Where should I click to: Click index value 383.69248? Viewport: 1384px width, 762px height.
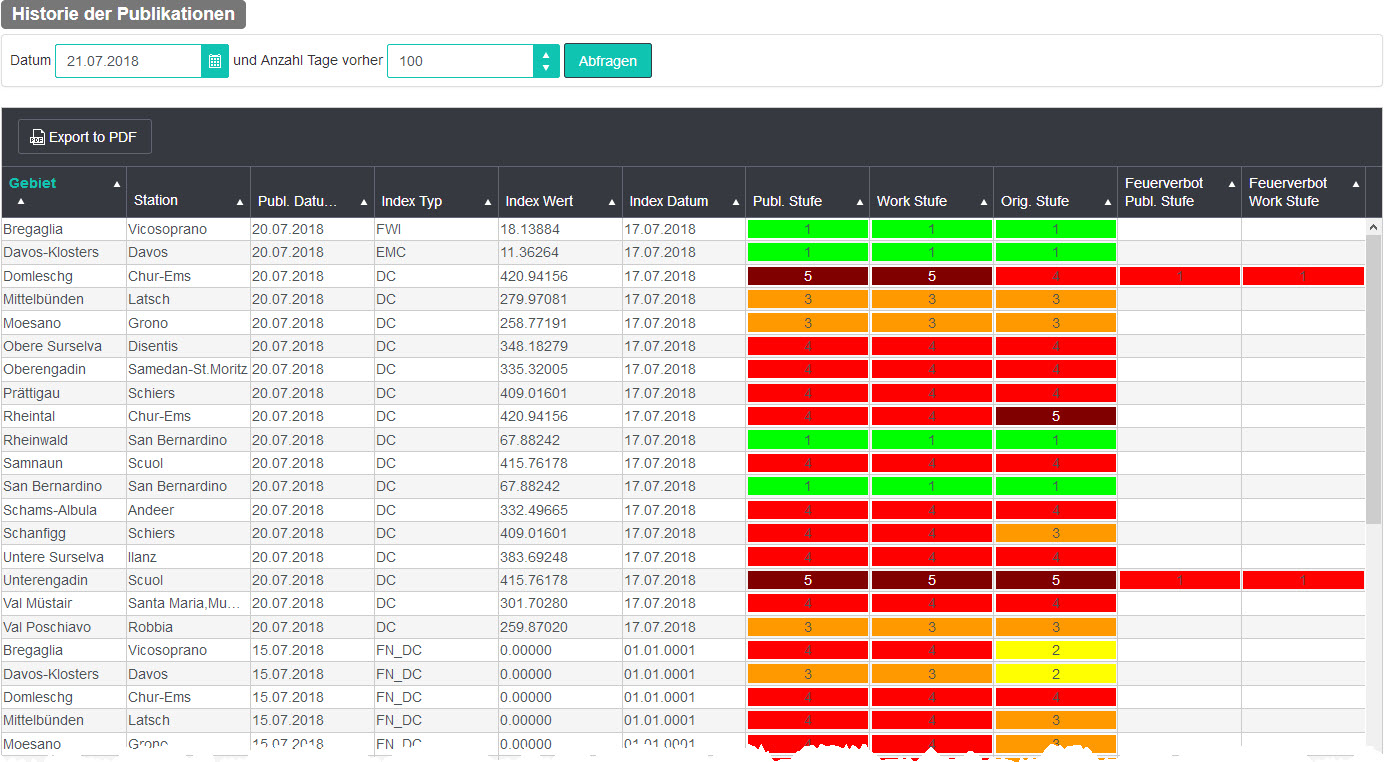click(560, 557)
